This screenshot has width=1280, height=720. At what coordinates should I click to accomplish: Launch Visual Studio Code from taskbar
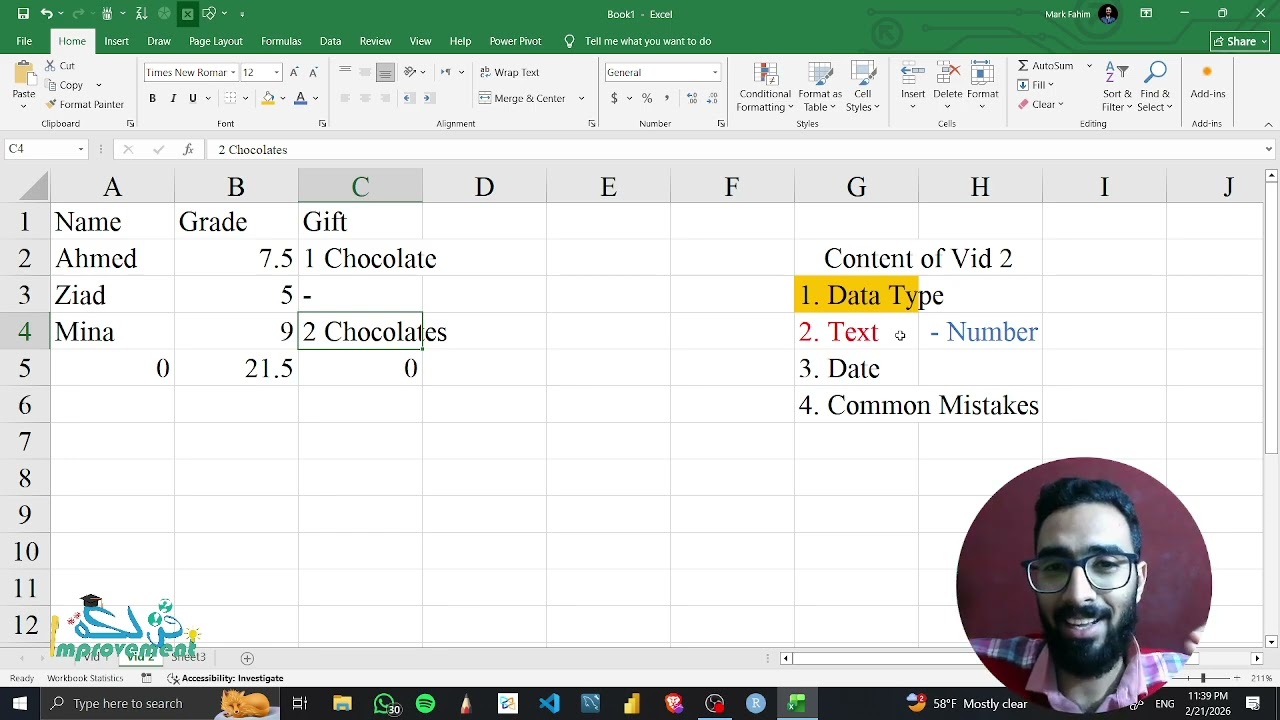pyautogui.click(x=549, y=704)
